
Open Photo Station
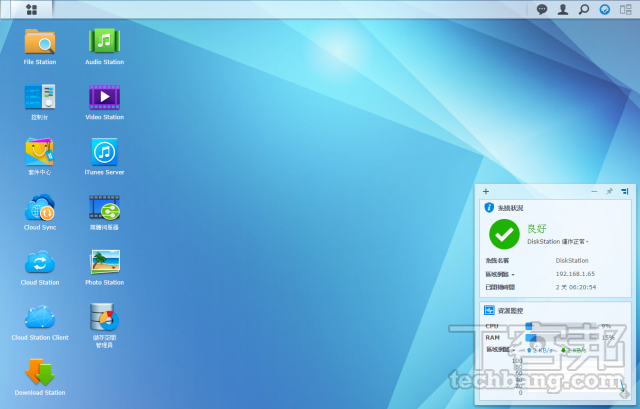(104, 263)
